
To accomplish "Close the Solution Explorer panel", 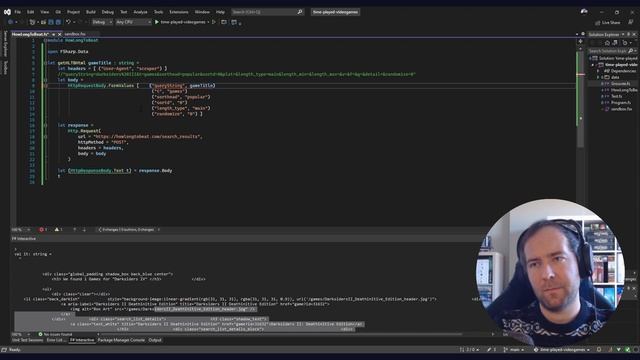I will (634, 34).
